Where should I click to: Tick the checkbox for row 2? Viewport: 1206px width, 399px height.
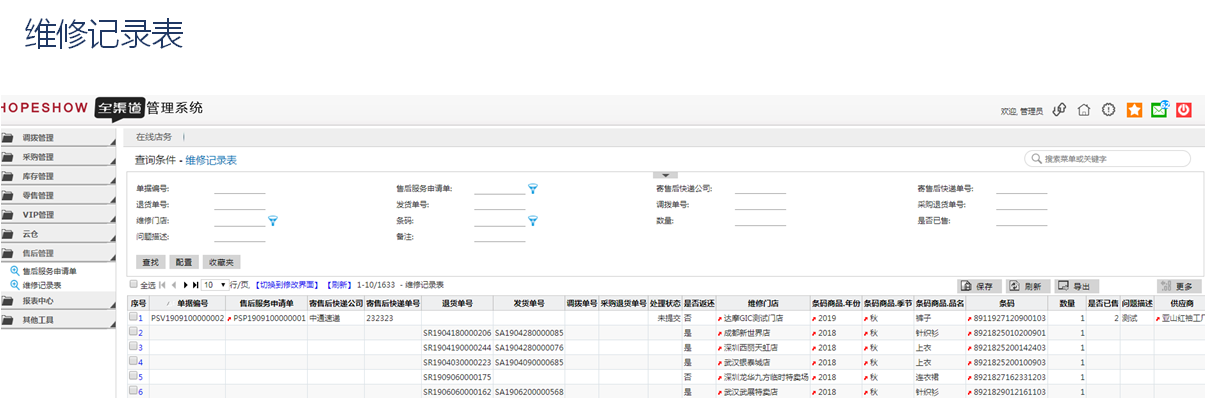coord(134,332)
